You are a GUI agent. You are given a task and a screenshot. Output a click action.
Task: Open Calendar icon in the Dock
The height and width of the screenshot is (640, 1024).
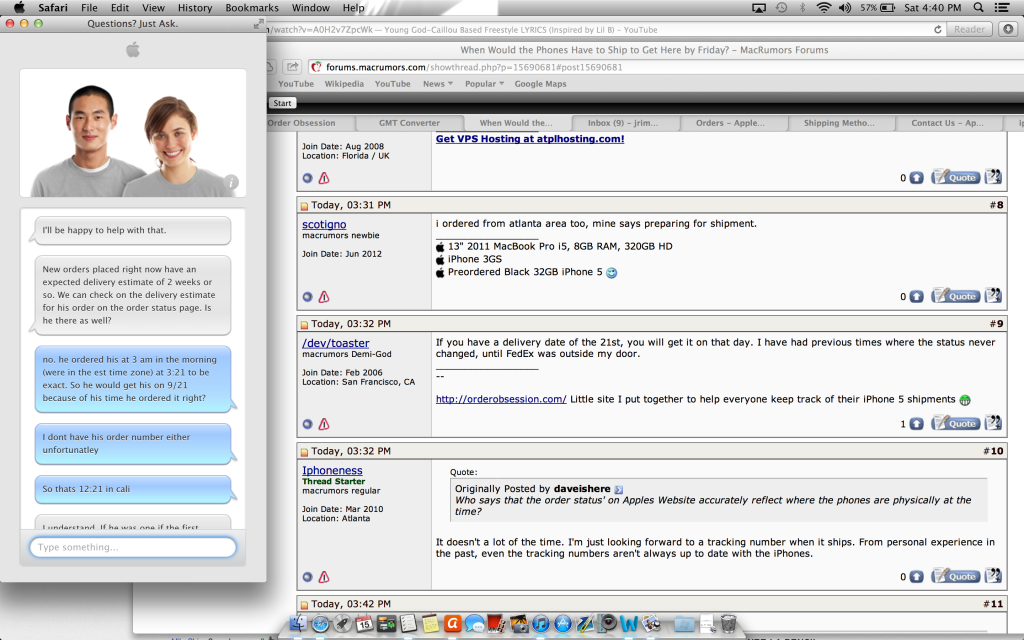pos(364,624)
